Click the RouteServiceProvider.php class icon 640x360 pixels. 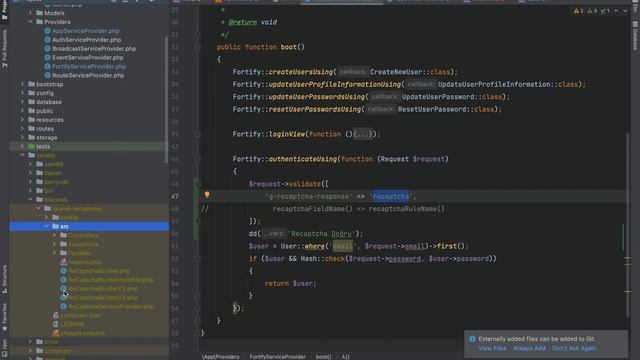pos(47,75)
